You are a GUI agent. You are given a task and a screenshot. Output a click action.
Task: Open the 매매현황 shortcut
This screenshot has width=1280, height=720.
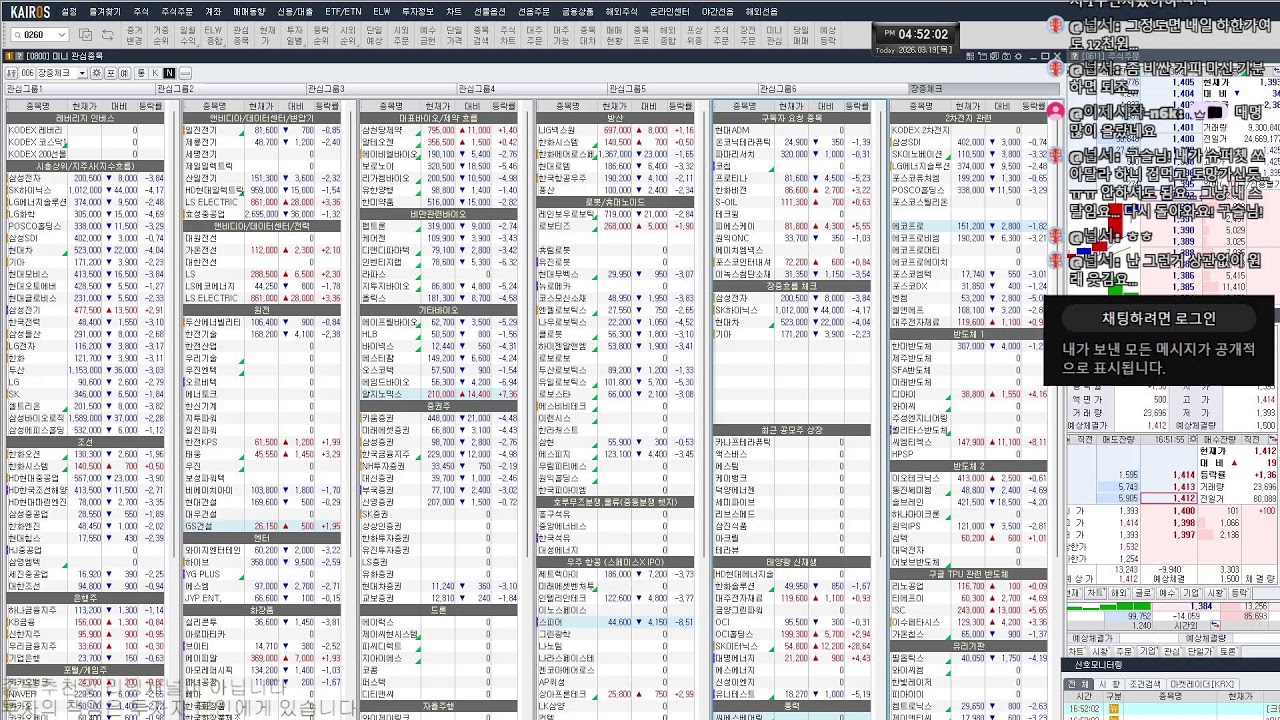pyautogui.click(x=614, y=36)
